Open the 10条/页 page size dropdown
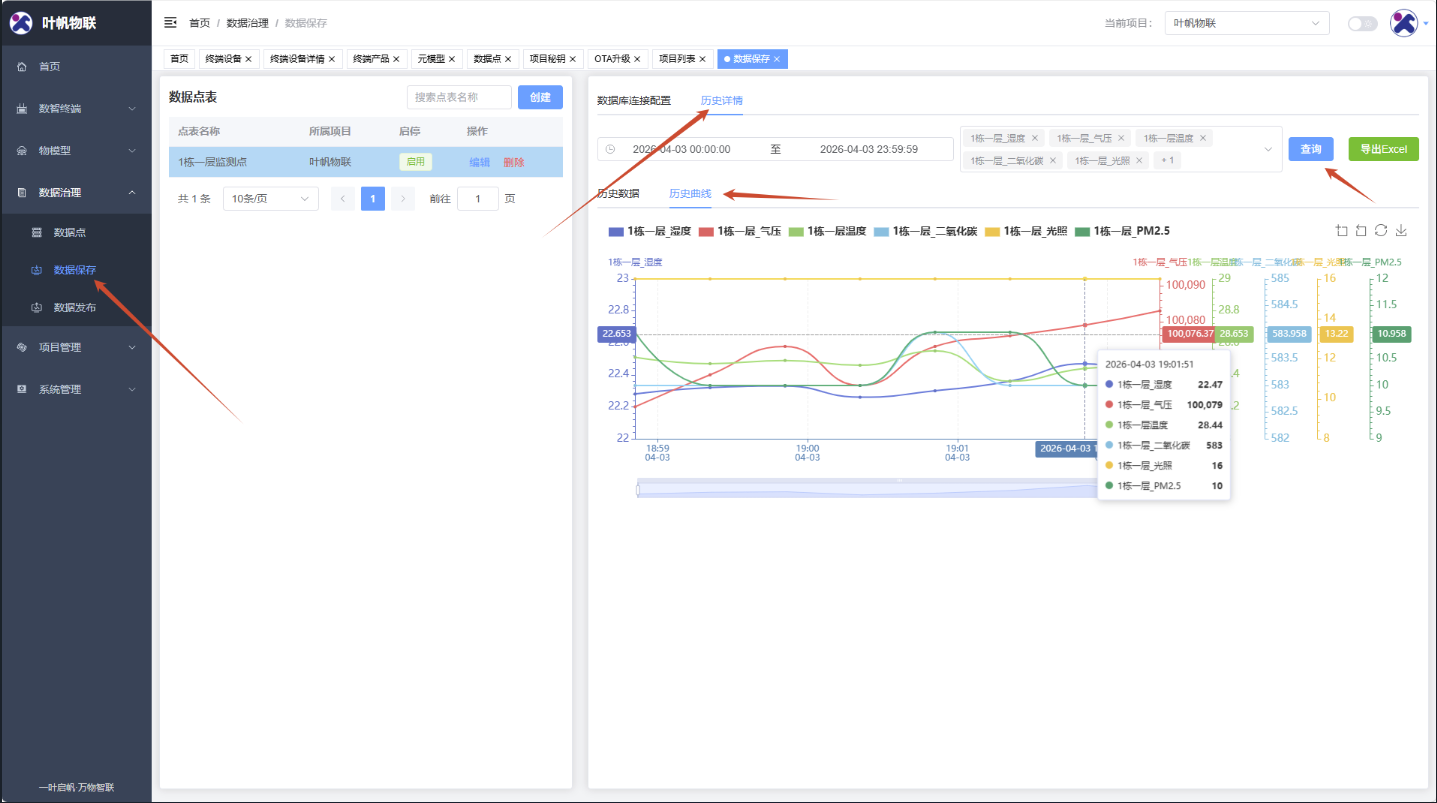The height and width of the screenshot is (803, 1437). pyautogui.click(x=270, y=199)
